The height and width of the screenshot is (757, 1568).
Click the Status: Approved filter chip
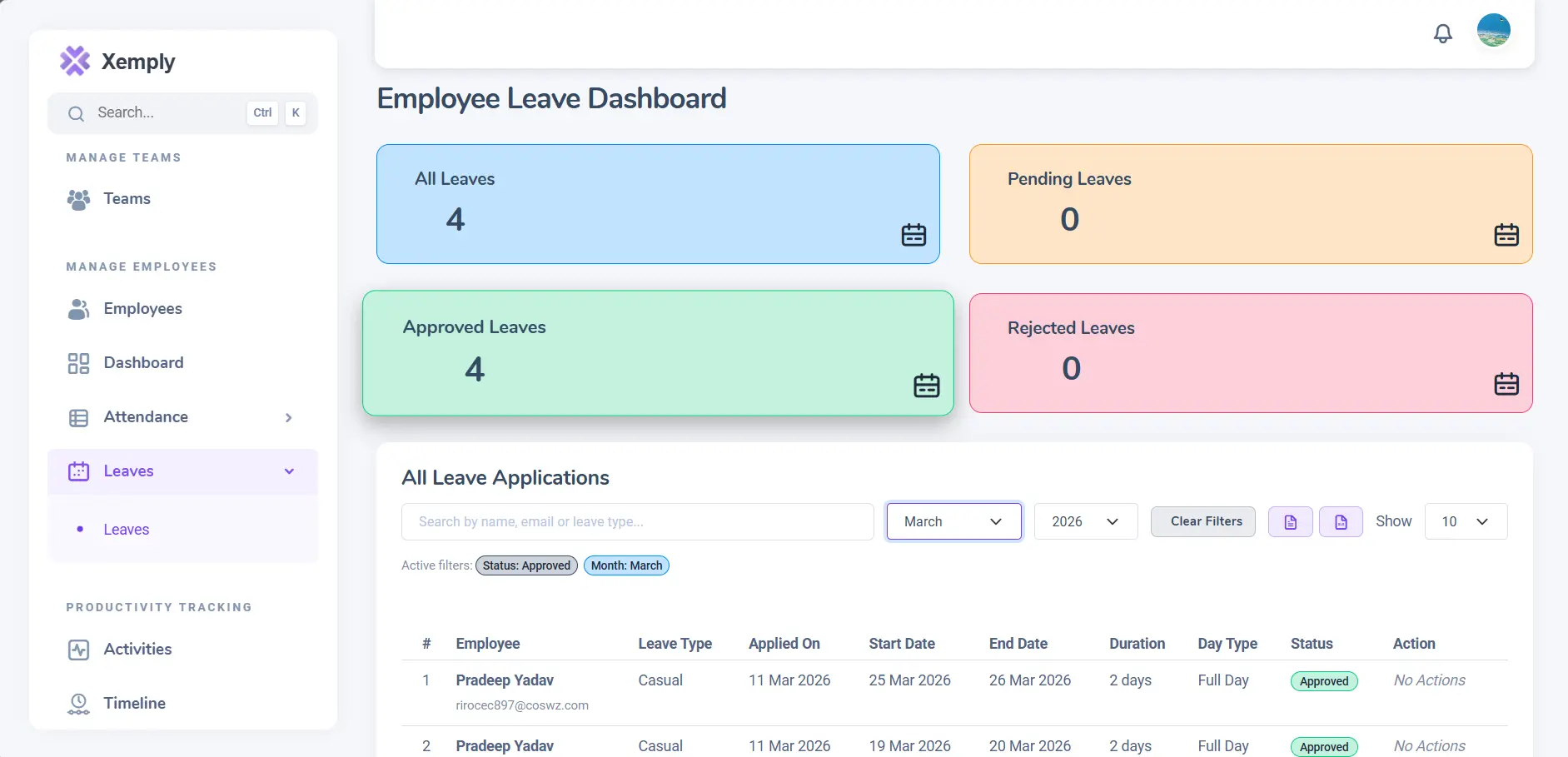click(x=526, y=565)
